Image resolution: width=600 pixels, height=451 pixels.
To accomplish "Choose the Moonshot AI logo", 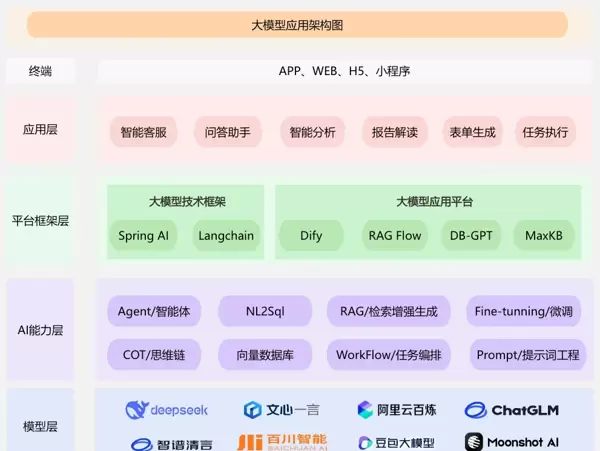I will point(476,442).
